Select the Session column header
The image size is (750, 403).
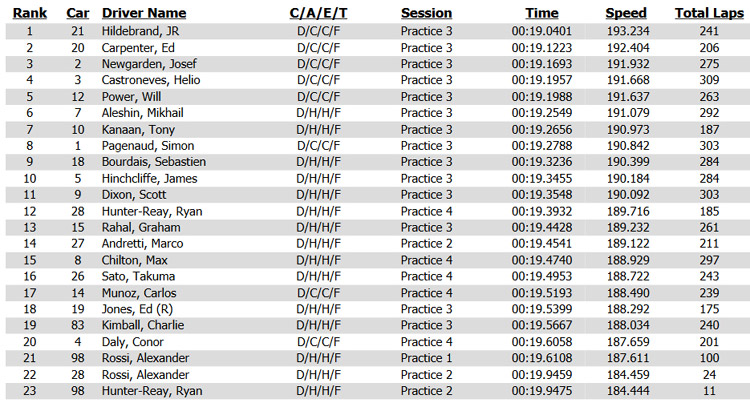[426, 13]
